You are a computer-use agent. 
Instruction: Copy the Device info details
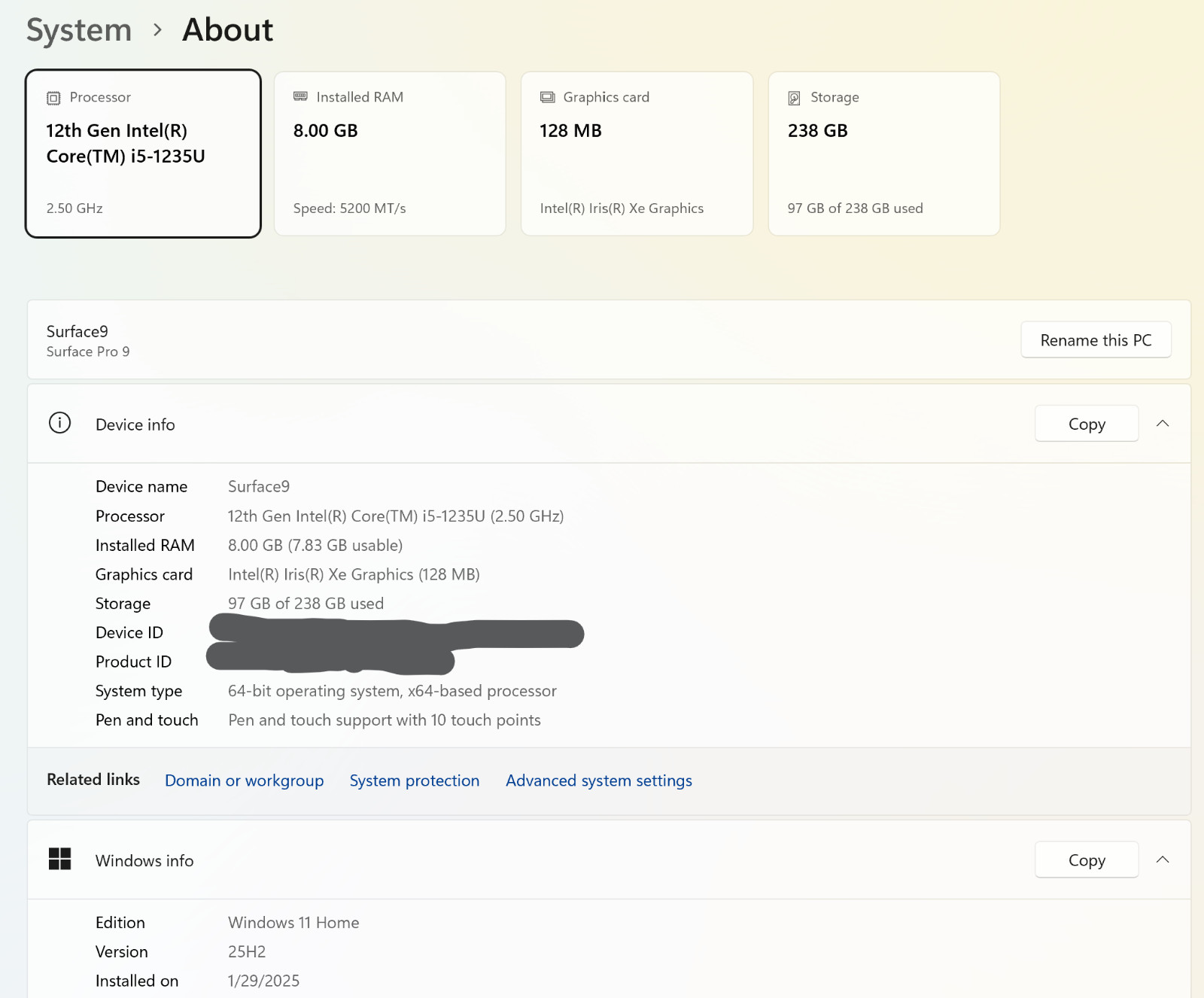pos(1087,424)
